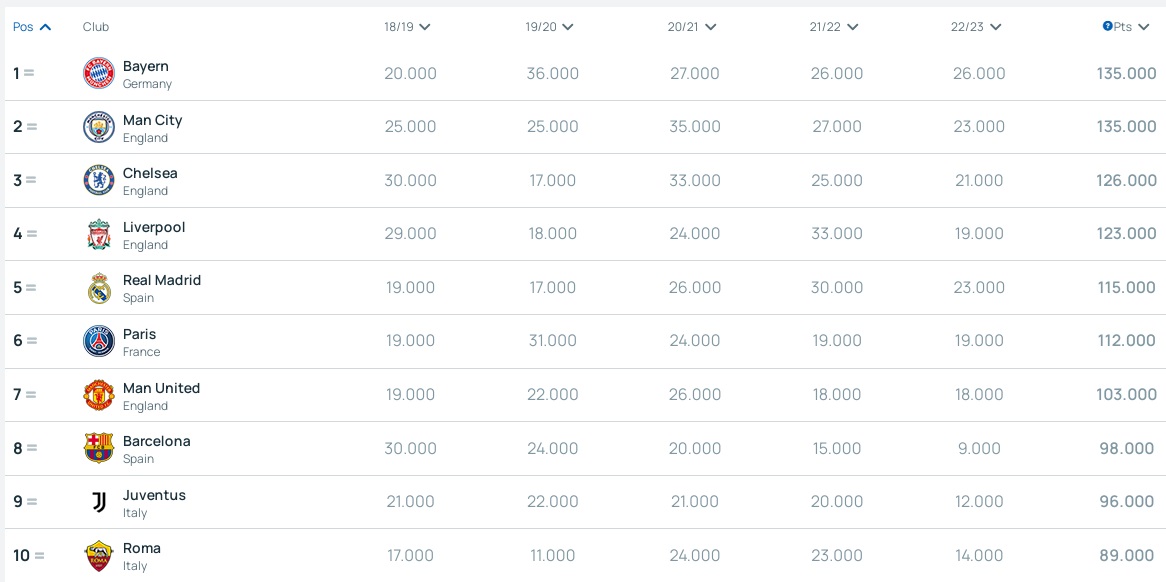Sort by the 19/20 season column
Image resolution: width=1166 pixels, height=582 pixels.
point(550,27)
